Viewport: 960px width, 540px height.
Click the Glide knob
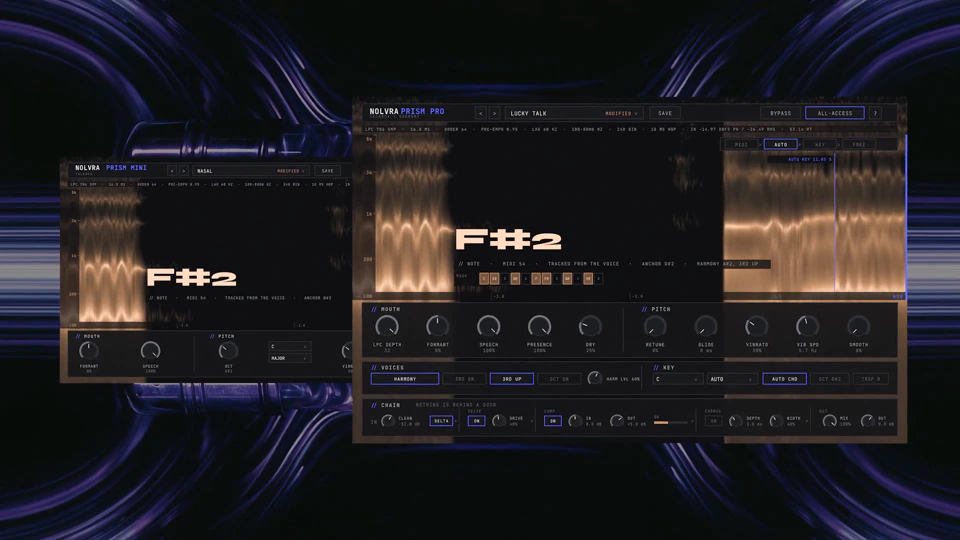[x=706, y=326]
